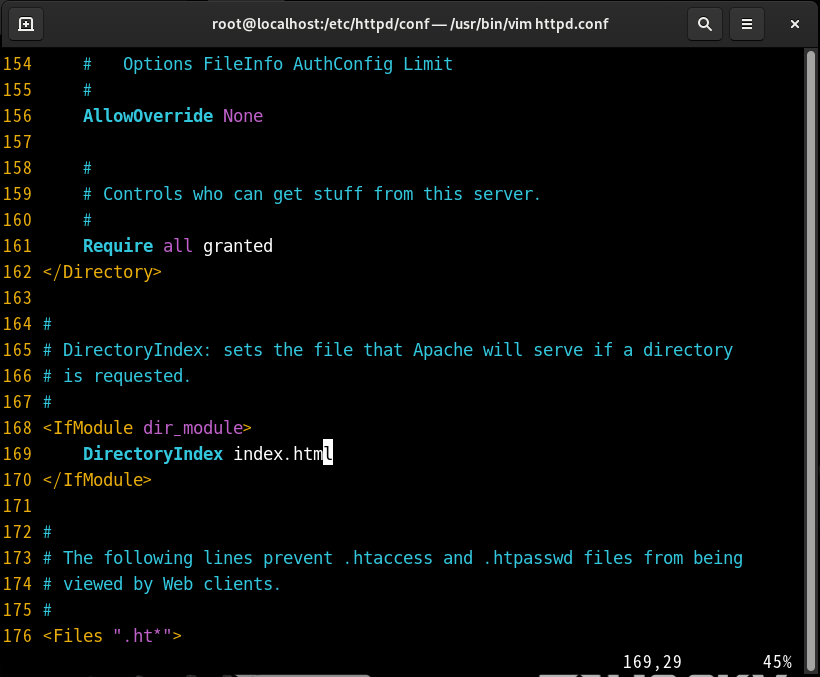The width and height of the screenshot is (820, 677).
Task: Click the '#' on line 164
Action: 48,325
